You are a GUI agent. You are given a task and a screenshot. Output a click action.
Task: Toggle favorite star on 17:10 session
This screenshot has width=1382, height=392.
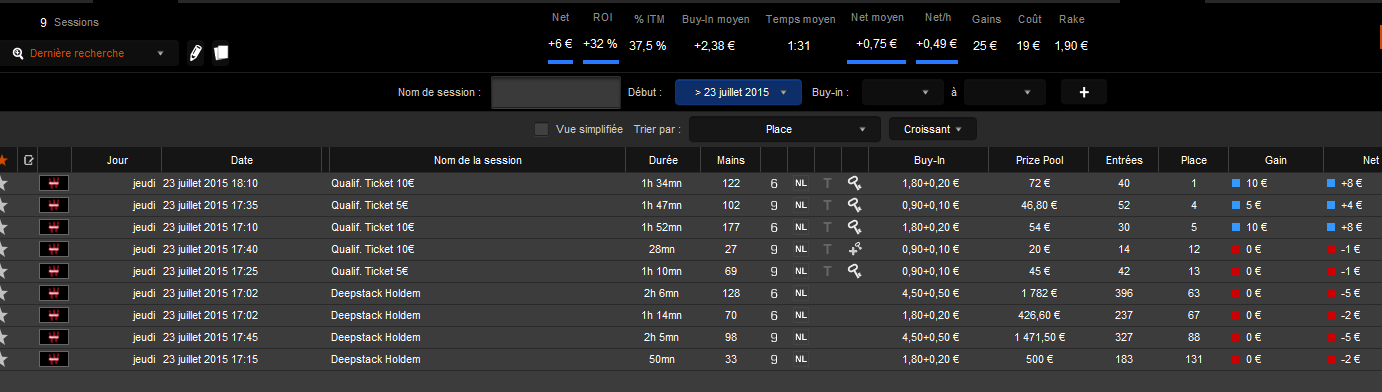(3, 227)
